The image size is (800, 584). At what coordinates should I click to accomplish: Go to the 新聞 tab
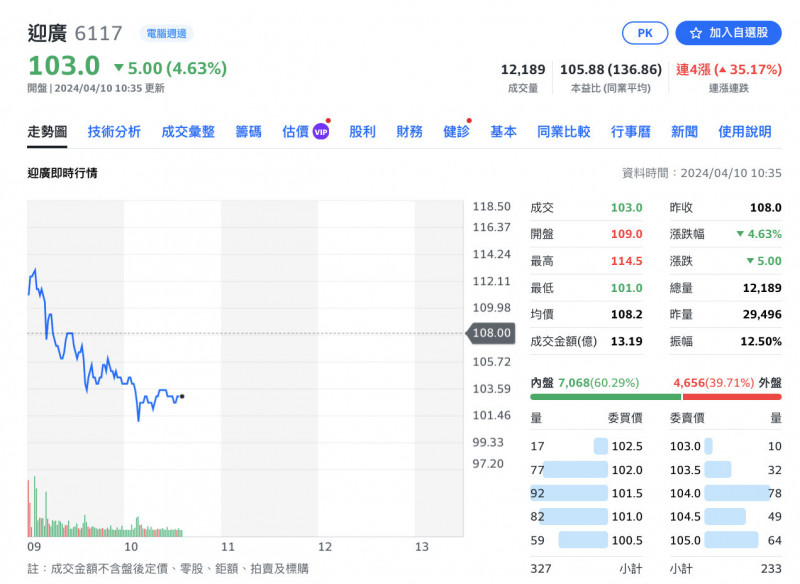click(x=684, y=132)
